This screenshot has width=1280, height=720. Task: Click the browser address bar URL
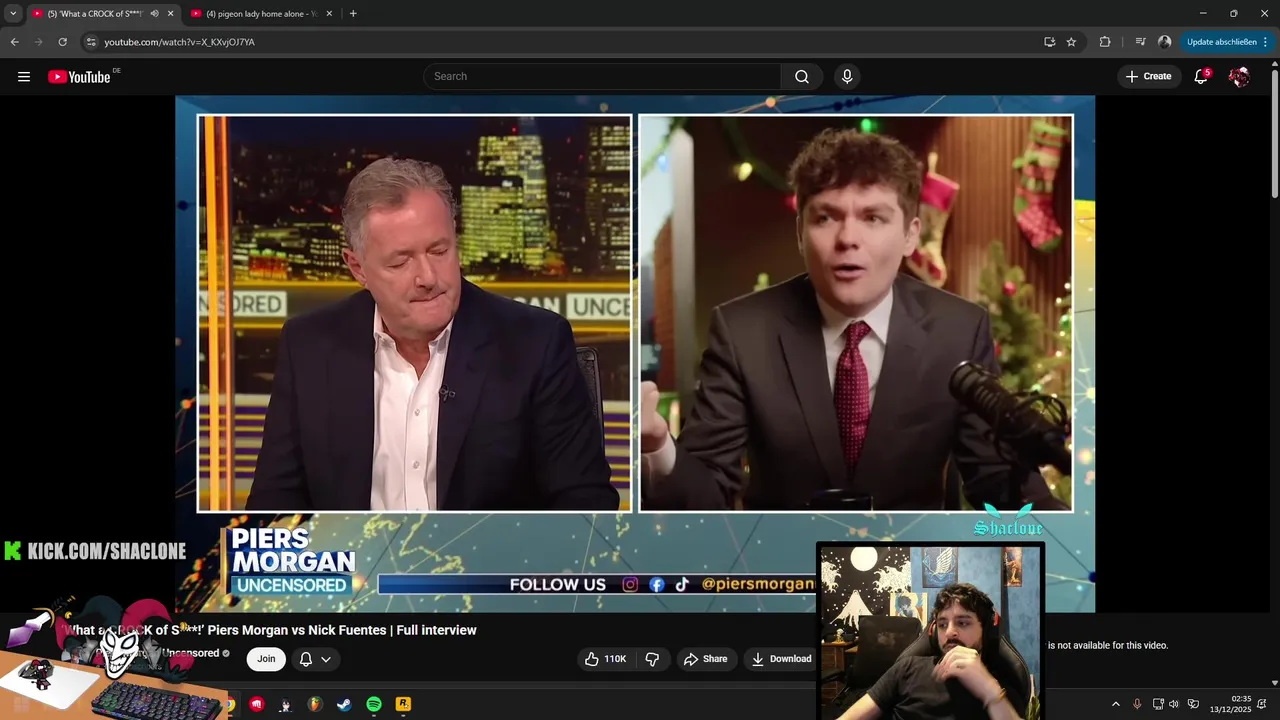(x=179, y=42)
